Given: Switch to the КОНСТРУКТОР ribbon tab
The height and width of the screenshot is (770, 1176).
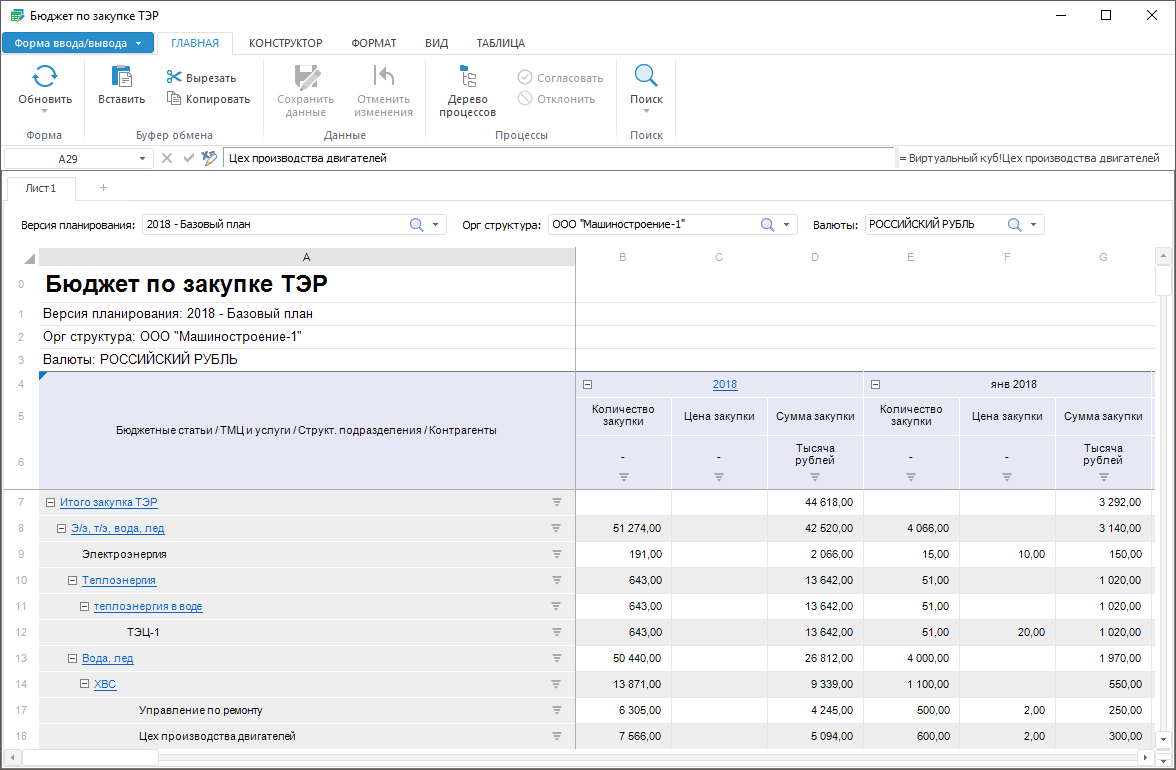Looking at the screenshot, I should click(x=285, y=43).
